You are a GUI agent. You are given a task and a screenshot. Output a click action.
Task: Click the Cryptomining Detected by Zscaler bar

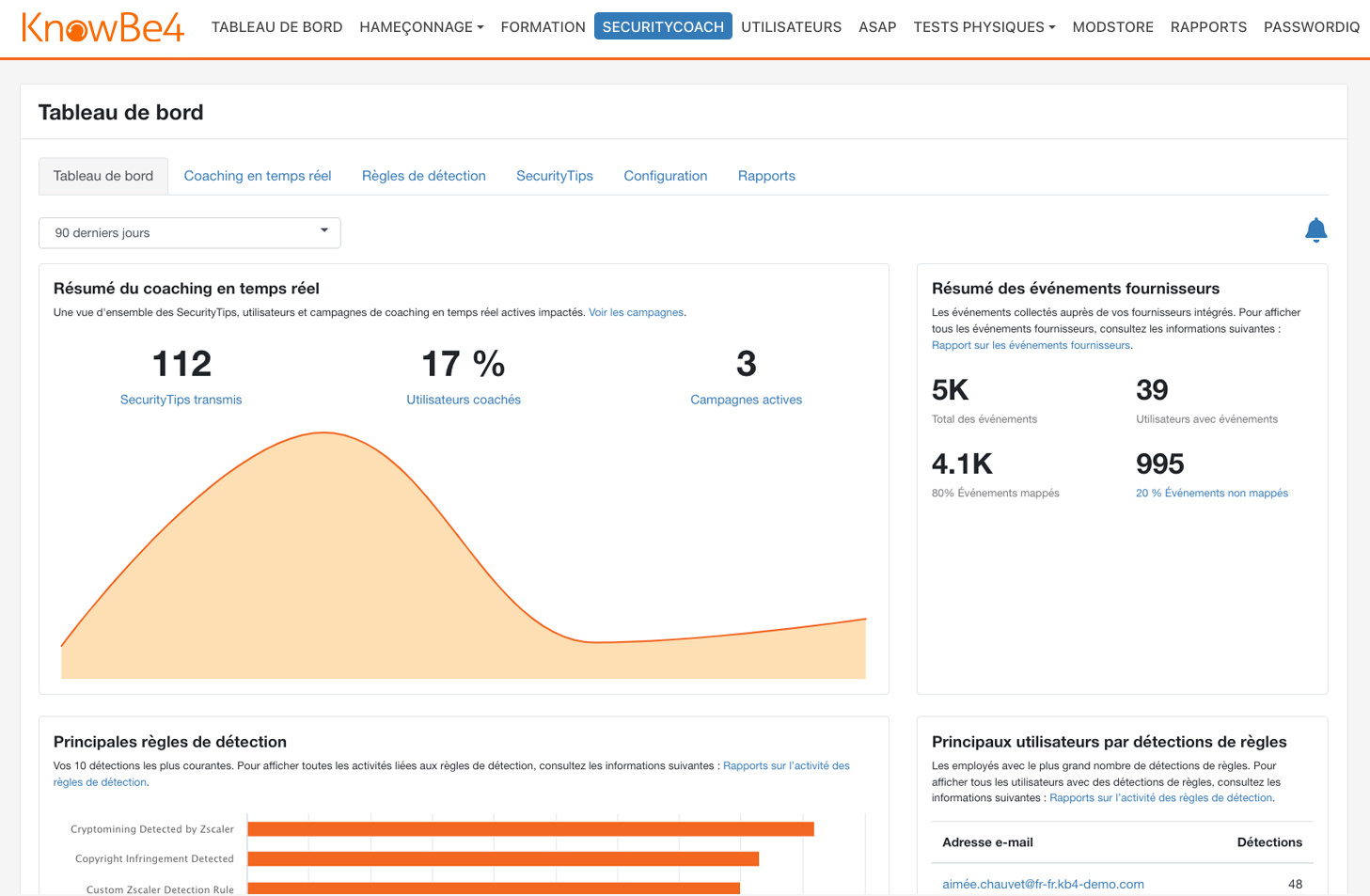[x=530, y=829]
